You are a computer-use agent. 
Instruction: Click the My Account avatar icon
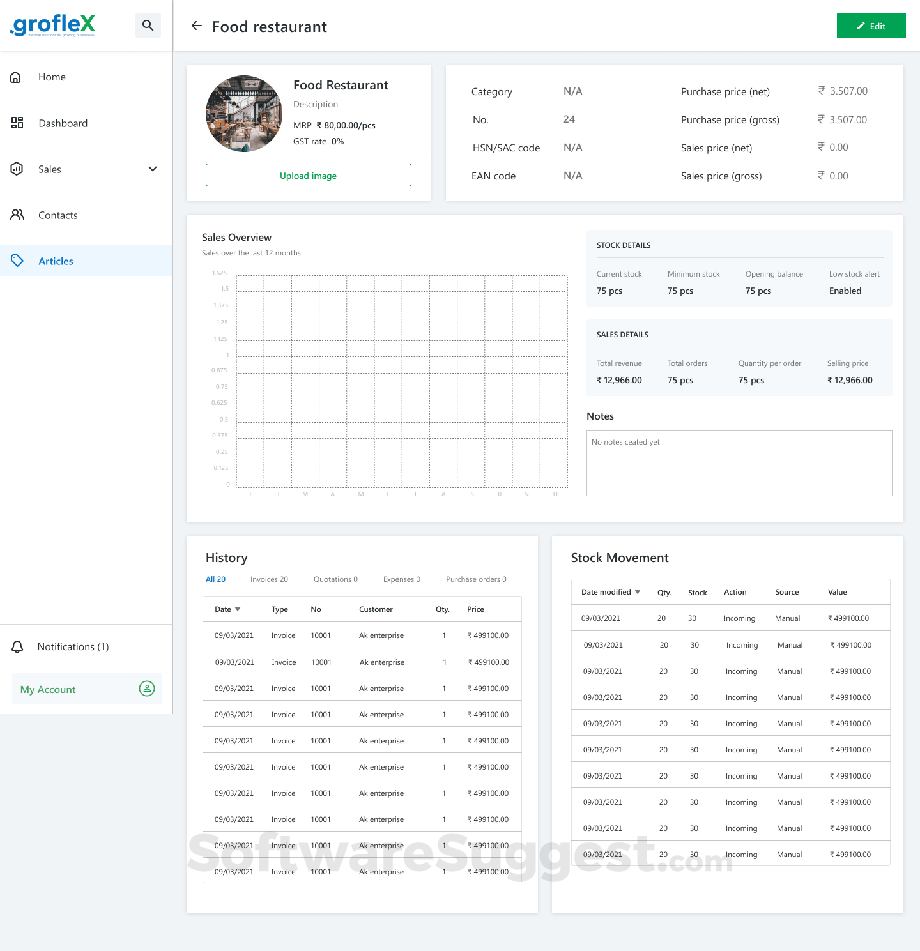coord(148,689)
